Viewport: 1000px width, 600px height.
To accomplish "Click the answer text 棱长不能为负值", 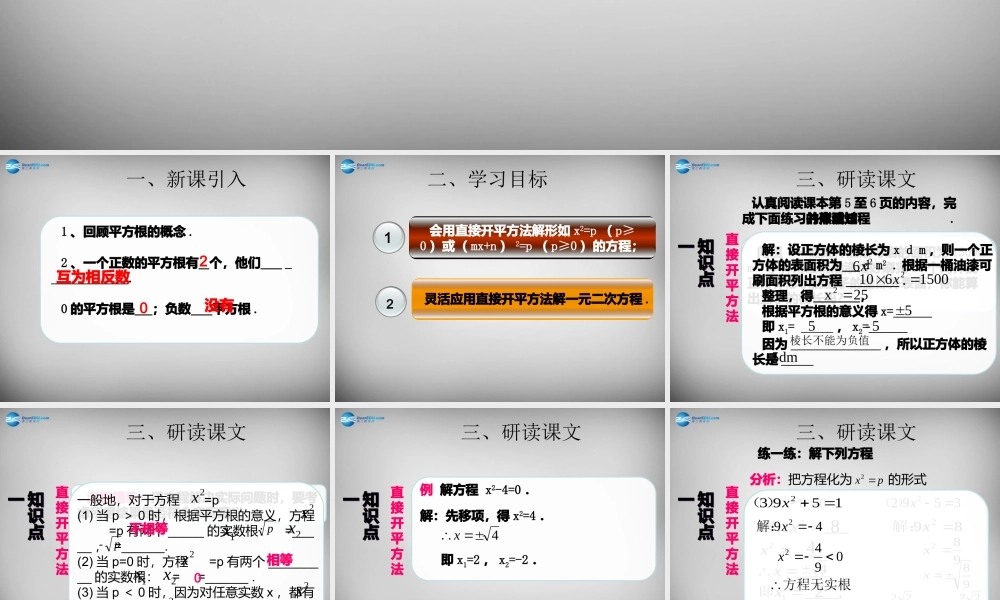I will click(830, 340).
